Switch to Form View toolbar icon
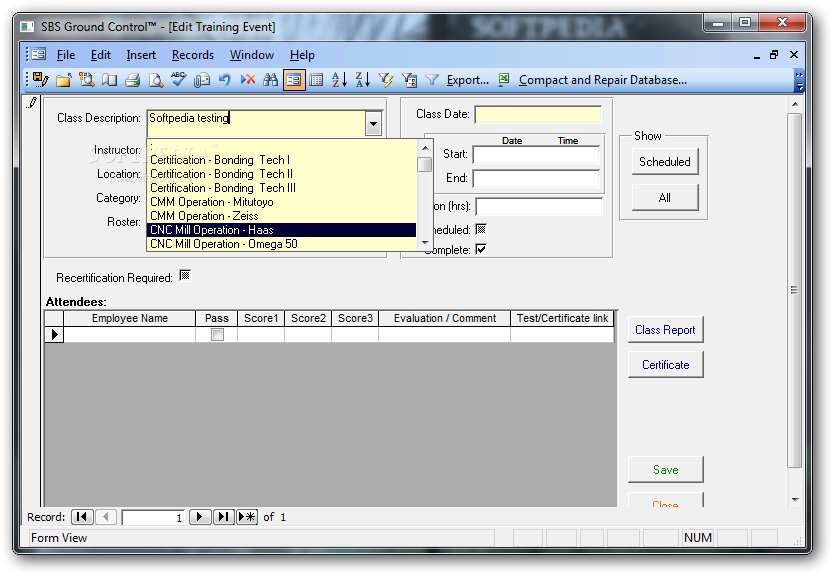The width and height of the screenshot is (833, 575). point(294,80)
